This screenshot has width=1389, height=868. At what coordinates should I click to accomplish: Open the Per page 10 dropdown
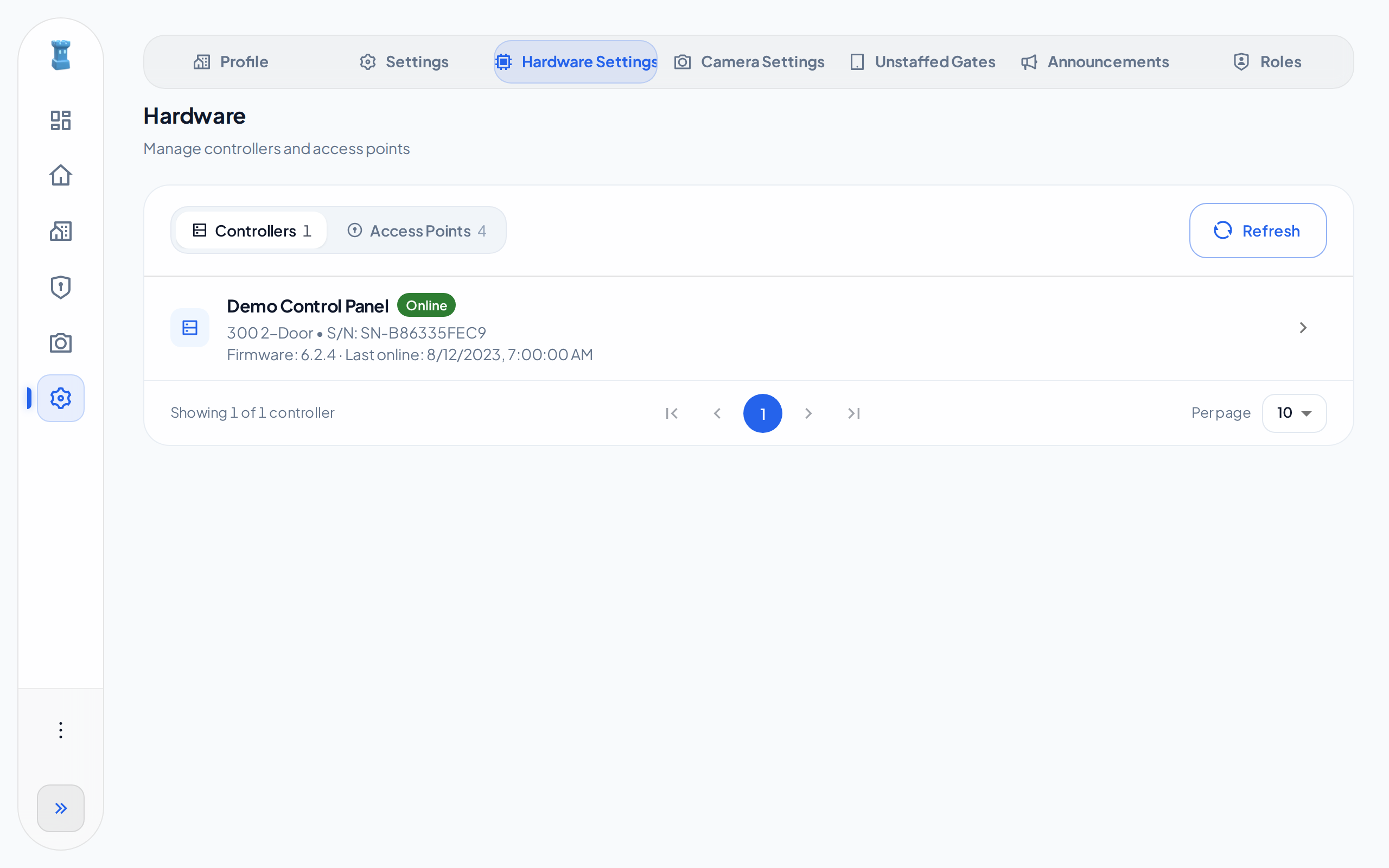1294,413
